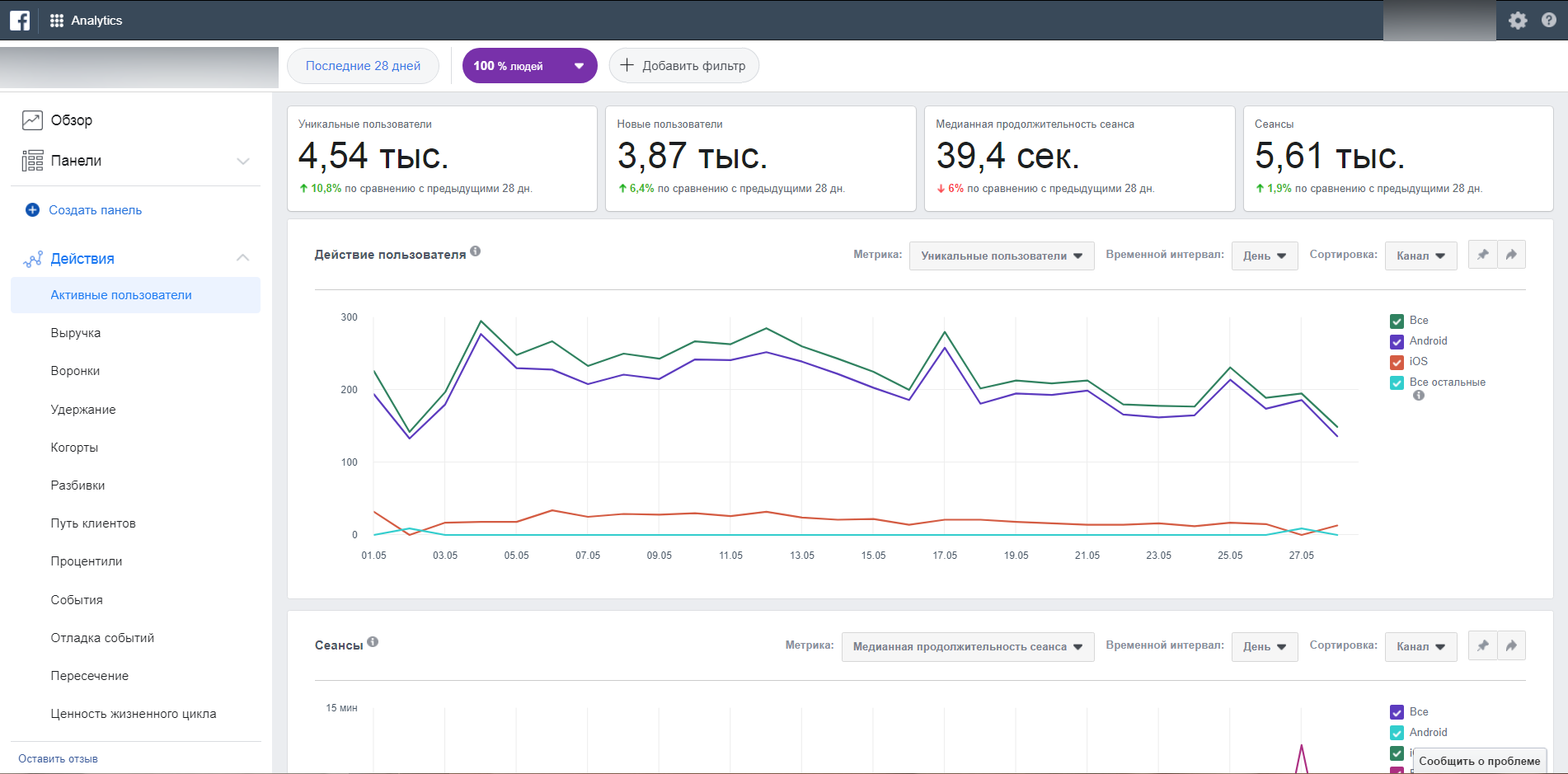
Task: Click the Facebook logo icon
Action: (x=20, y=21)
